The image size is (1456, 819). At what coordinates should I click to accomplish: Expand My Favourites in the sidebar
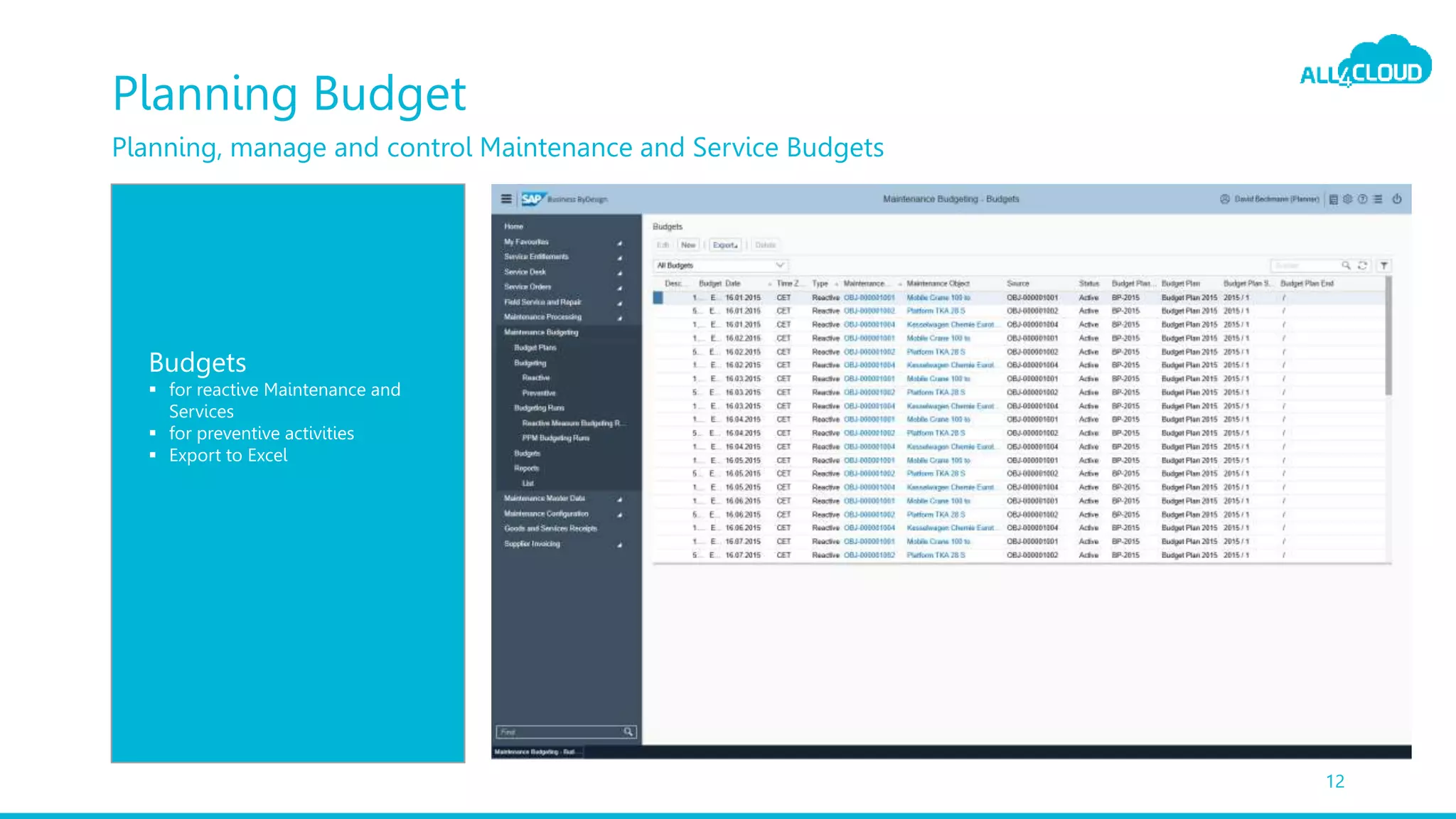pos(619,242)
